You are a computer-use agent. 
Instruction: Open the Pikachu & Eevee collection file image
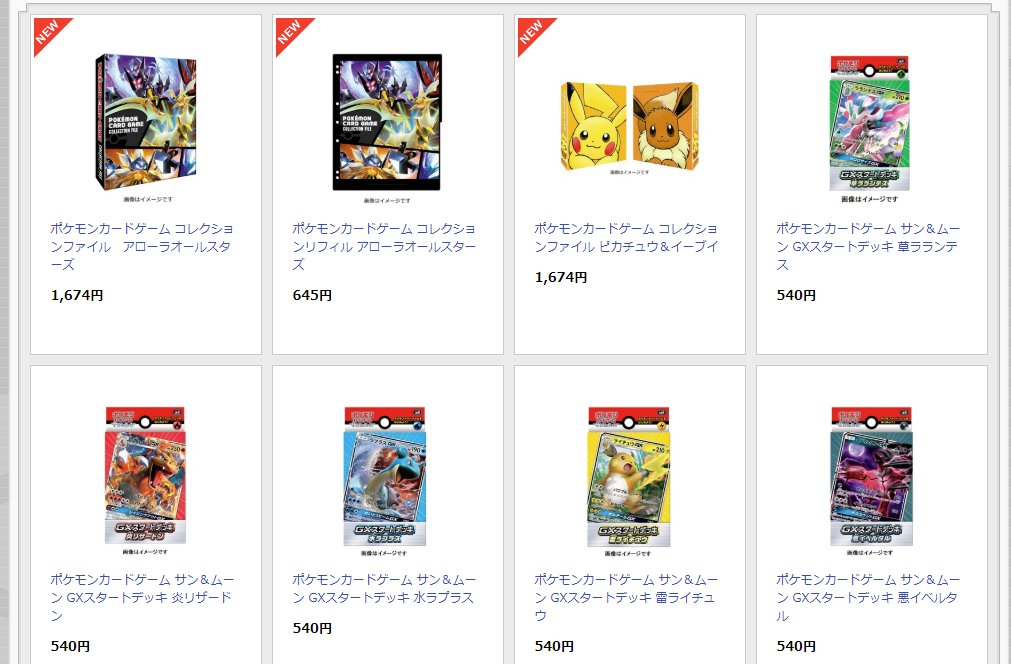tap(629, 126)
